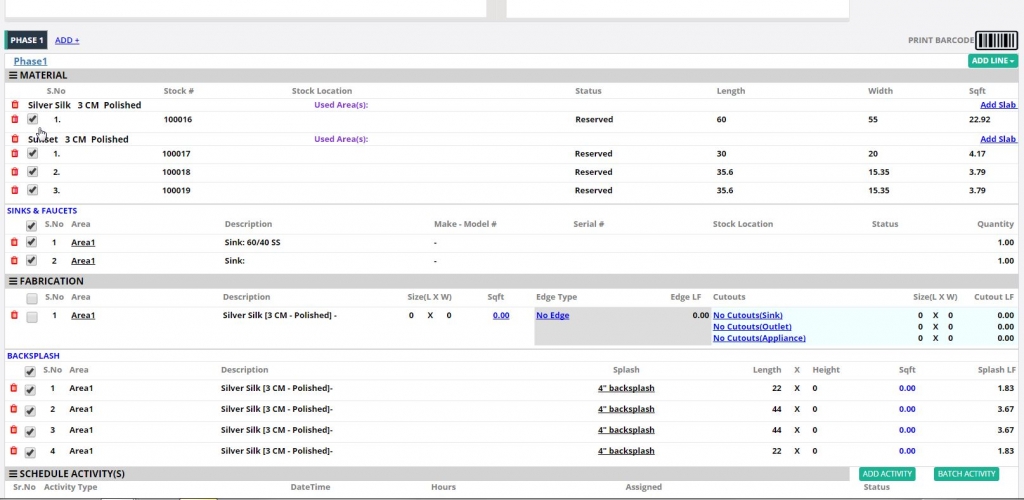Viewport: 1024px width, 500px height.
Task: Click 4" backsplash link in backsplash row 1
Action: (x=626, y=388)
